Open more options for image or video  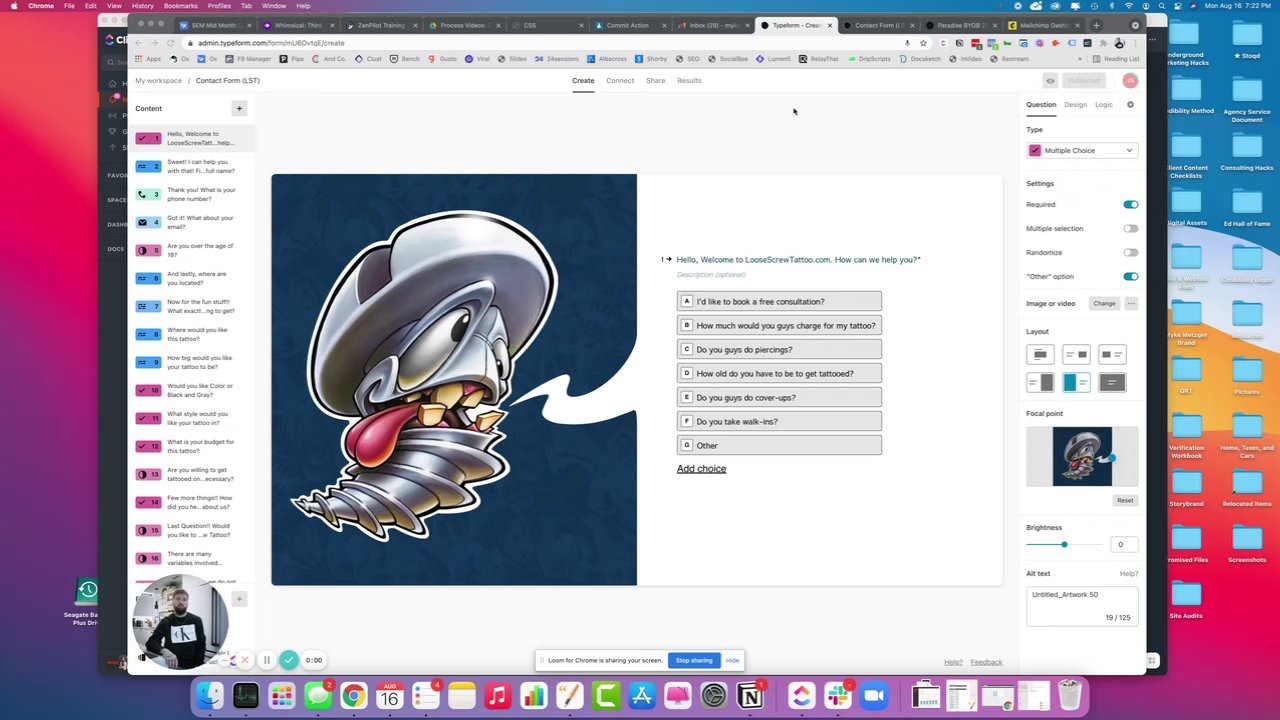(x=1131, y=303)
